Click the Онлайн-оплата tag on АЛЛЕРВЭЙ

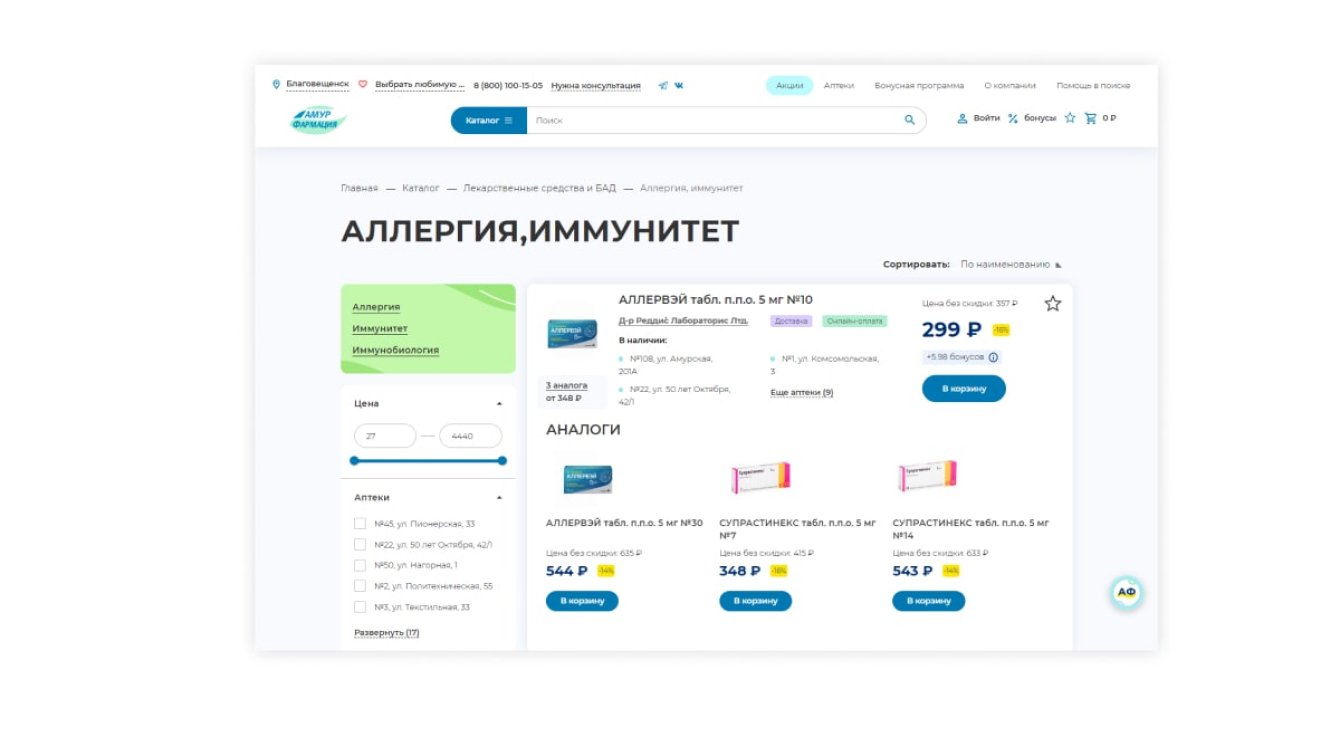(x=855, y=321)
